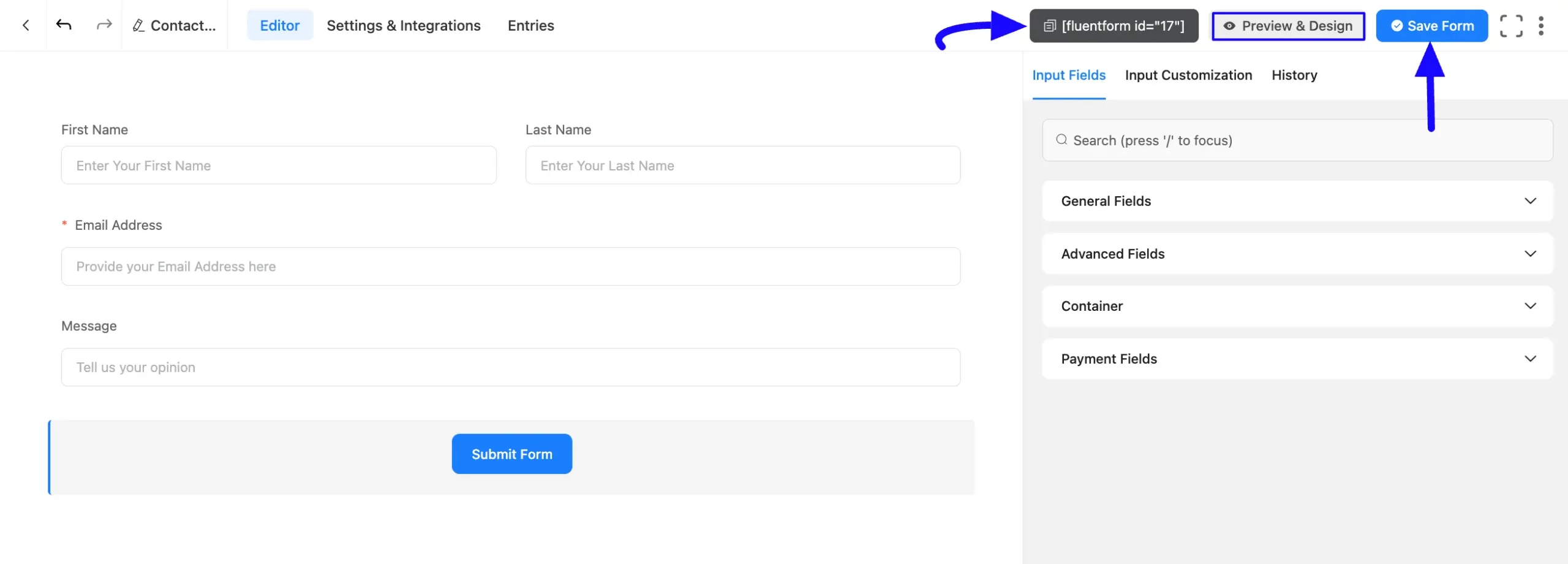
Task: Show the History tab
Action: (1294, 75)
